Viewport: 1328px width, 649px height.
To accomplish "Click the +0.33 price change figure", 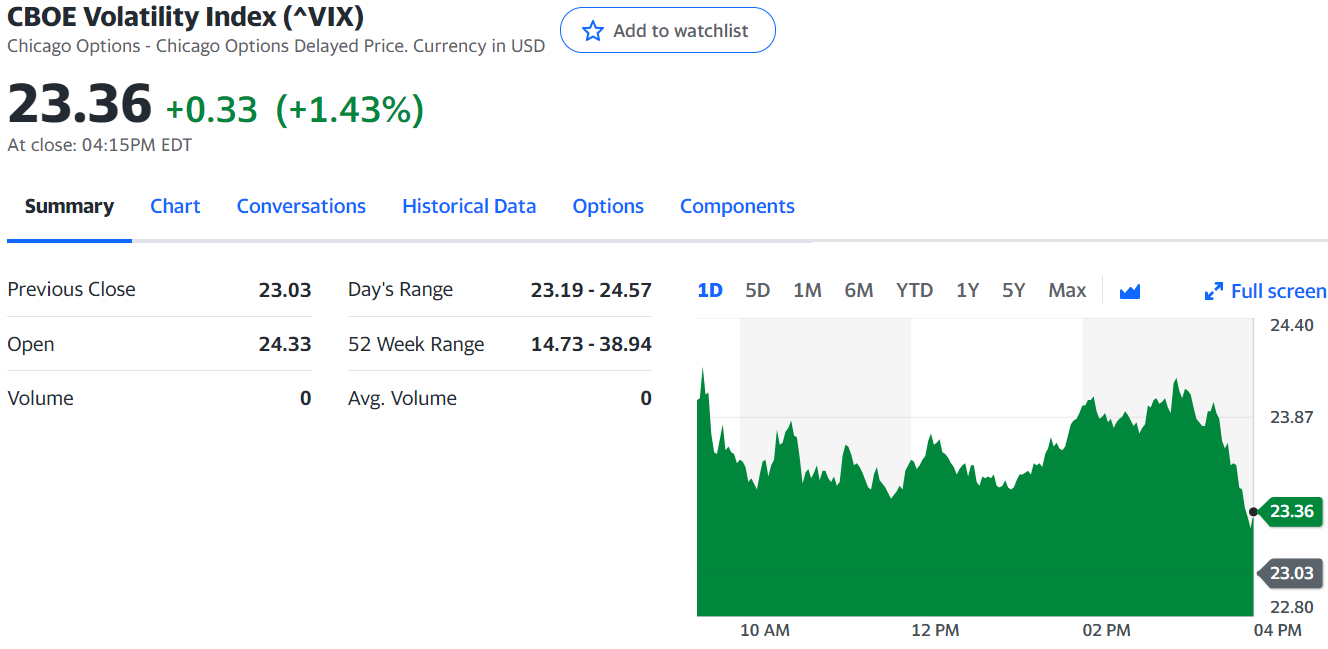I will [211, 110].
